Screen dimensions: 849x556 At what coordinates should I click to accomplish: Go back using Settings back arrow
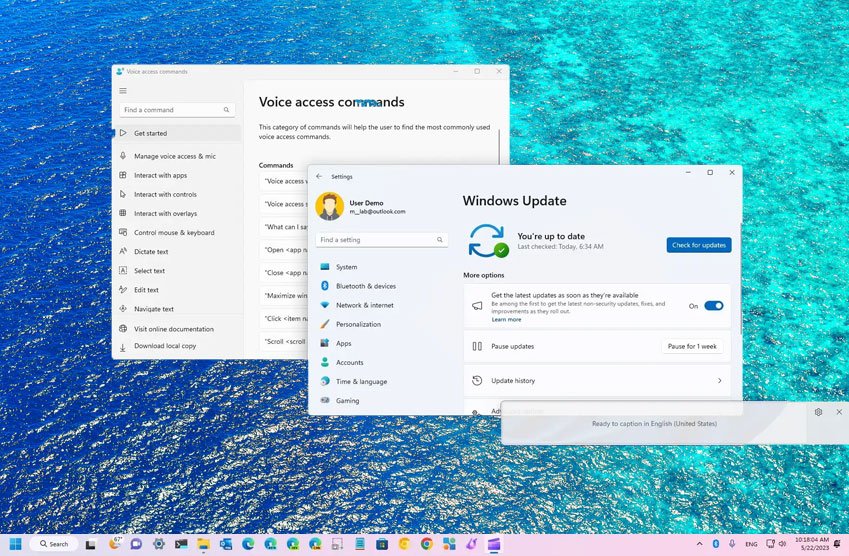tap(319, 176)
